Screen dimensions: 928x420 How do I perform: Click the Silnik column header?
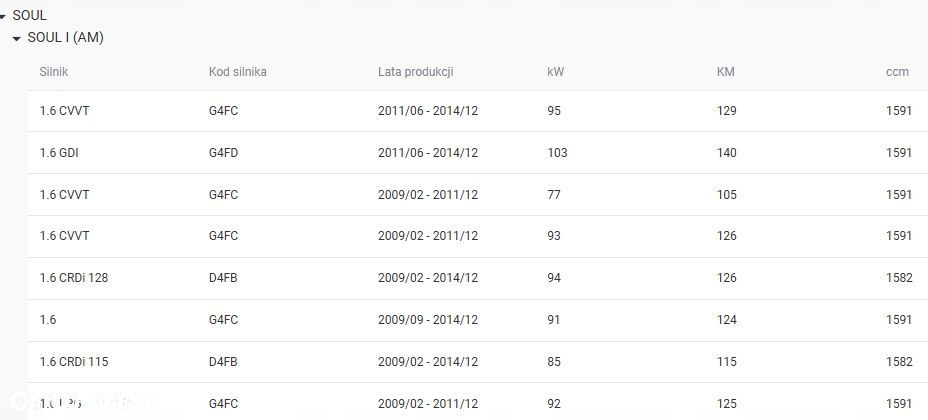[53, 72]
